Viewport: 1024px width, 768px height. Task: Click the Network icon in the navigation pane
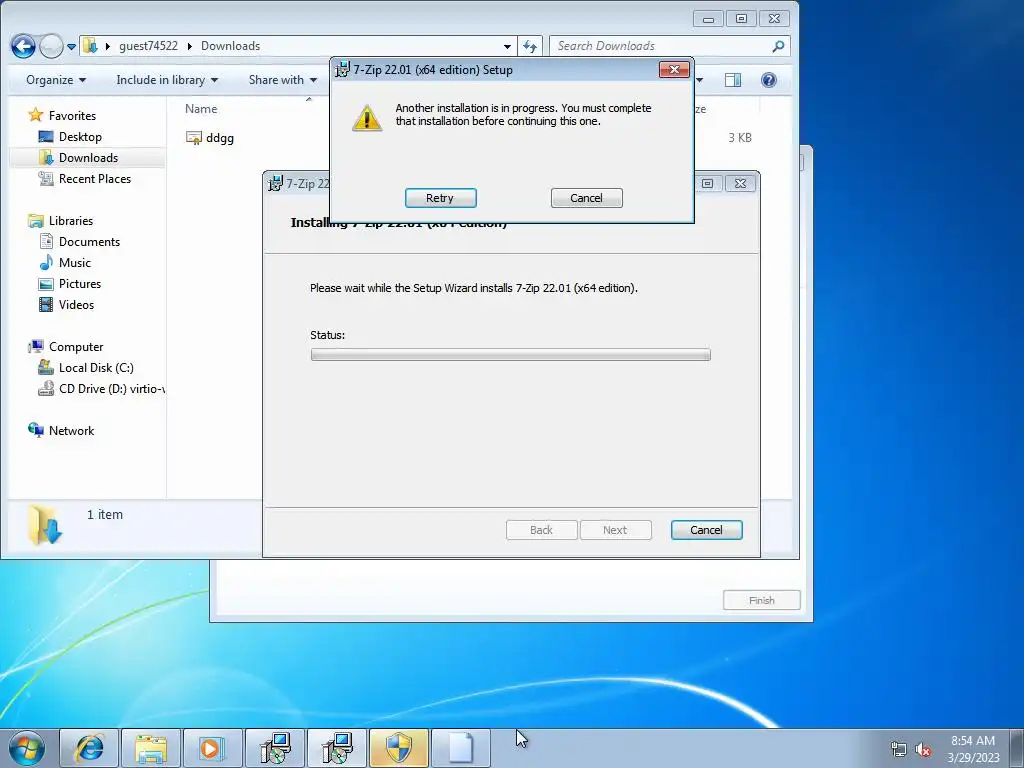click(35, 430)
